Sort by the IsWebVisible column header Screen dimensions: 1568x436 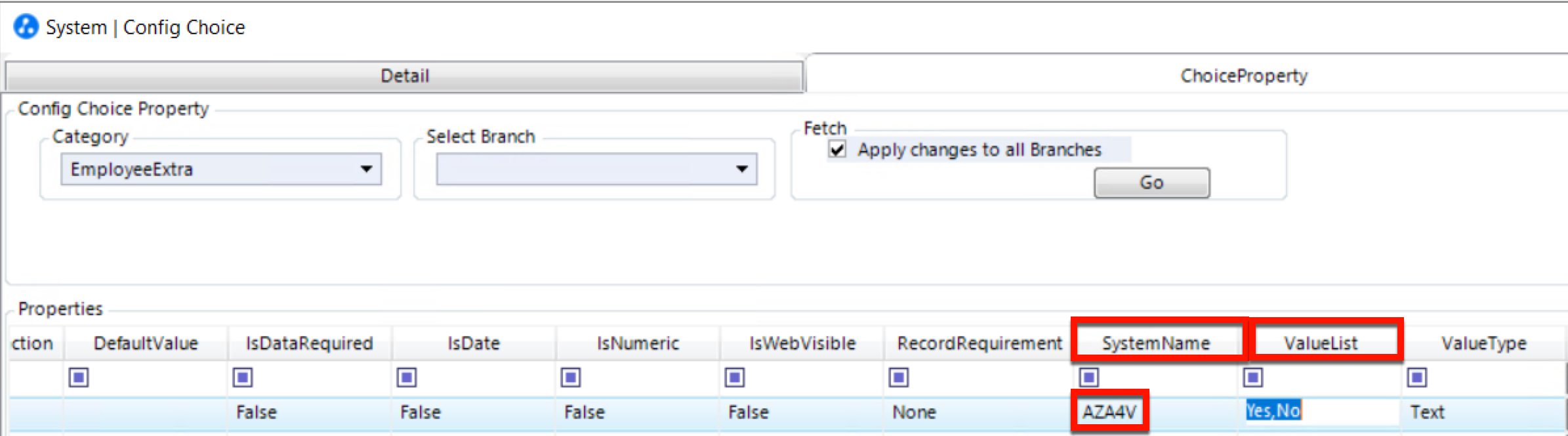tap(802, 343)
